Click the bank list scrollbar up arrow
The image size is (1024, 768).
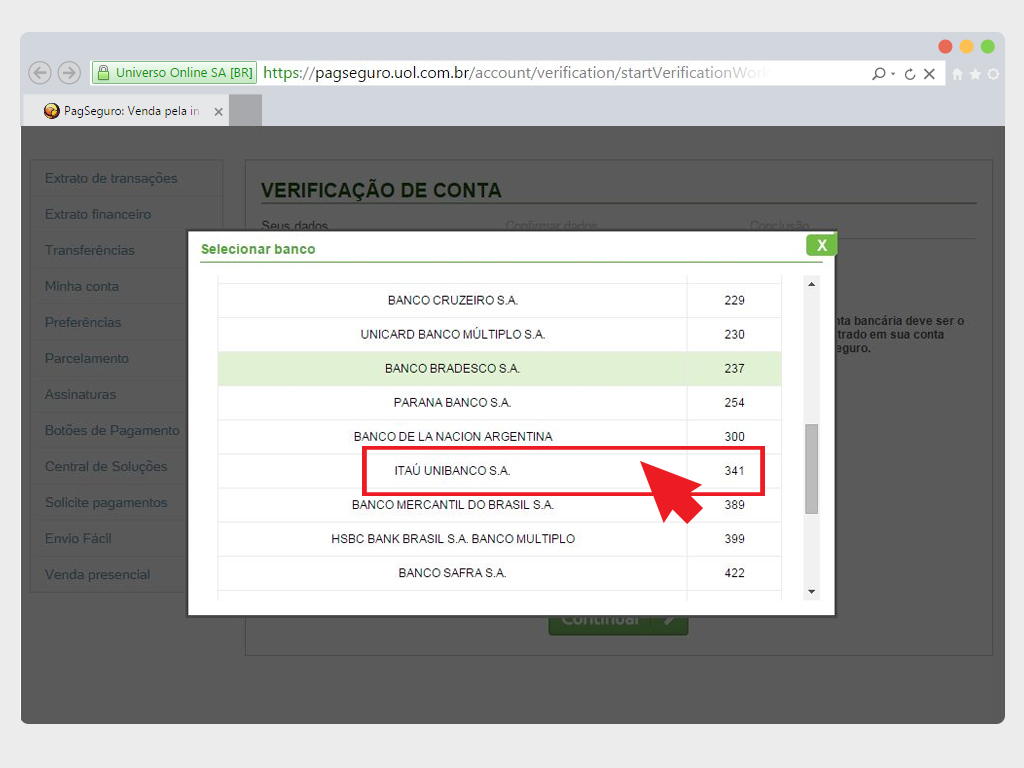(x=811, y=284)
